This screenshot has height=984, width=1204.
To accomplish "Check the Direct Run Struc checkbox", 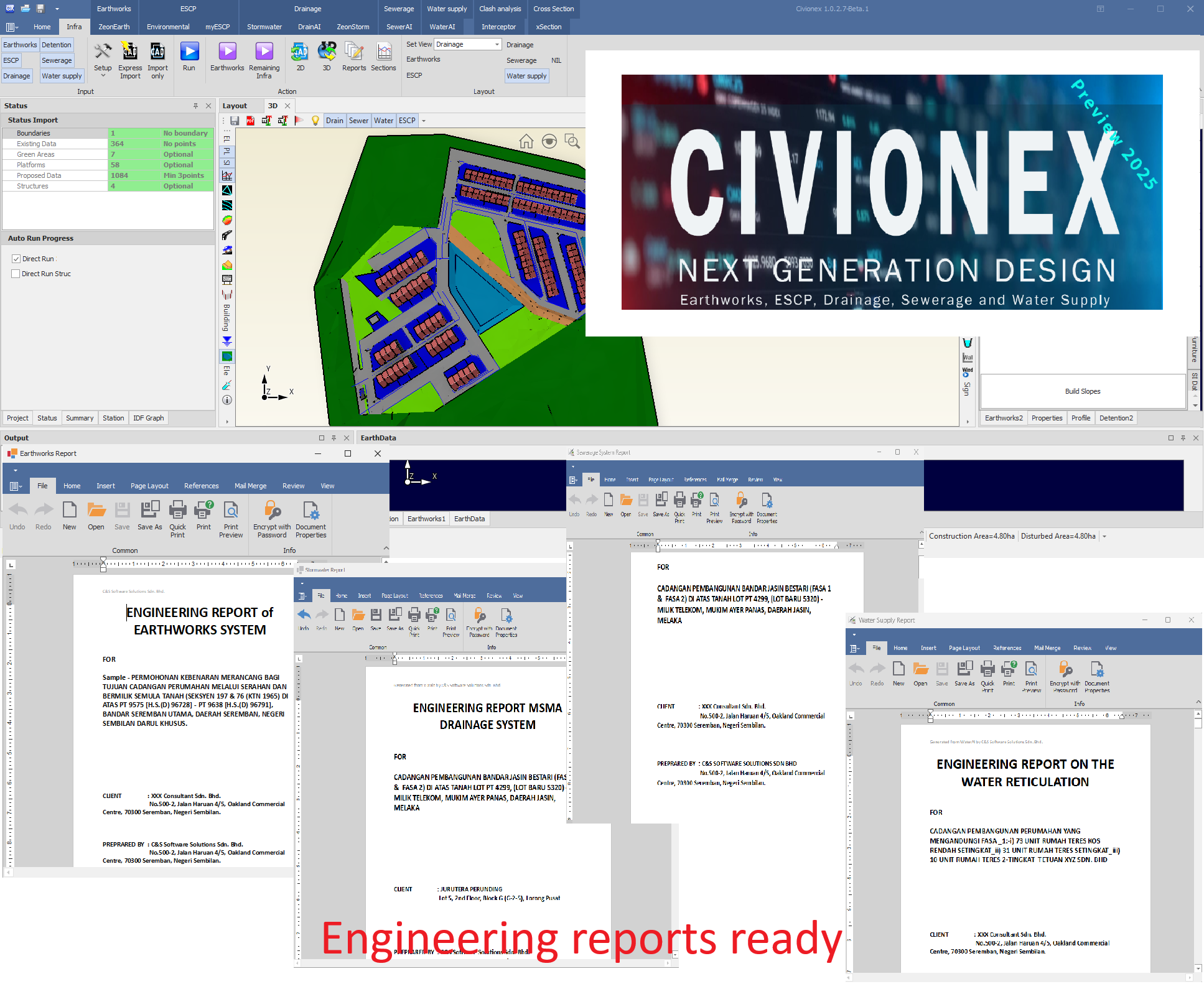I will (x=16, y=274).
